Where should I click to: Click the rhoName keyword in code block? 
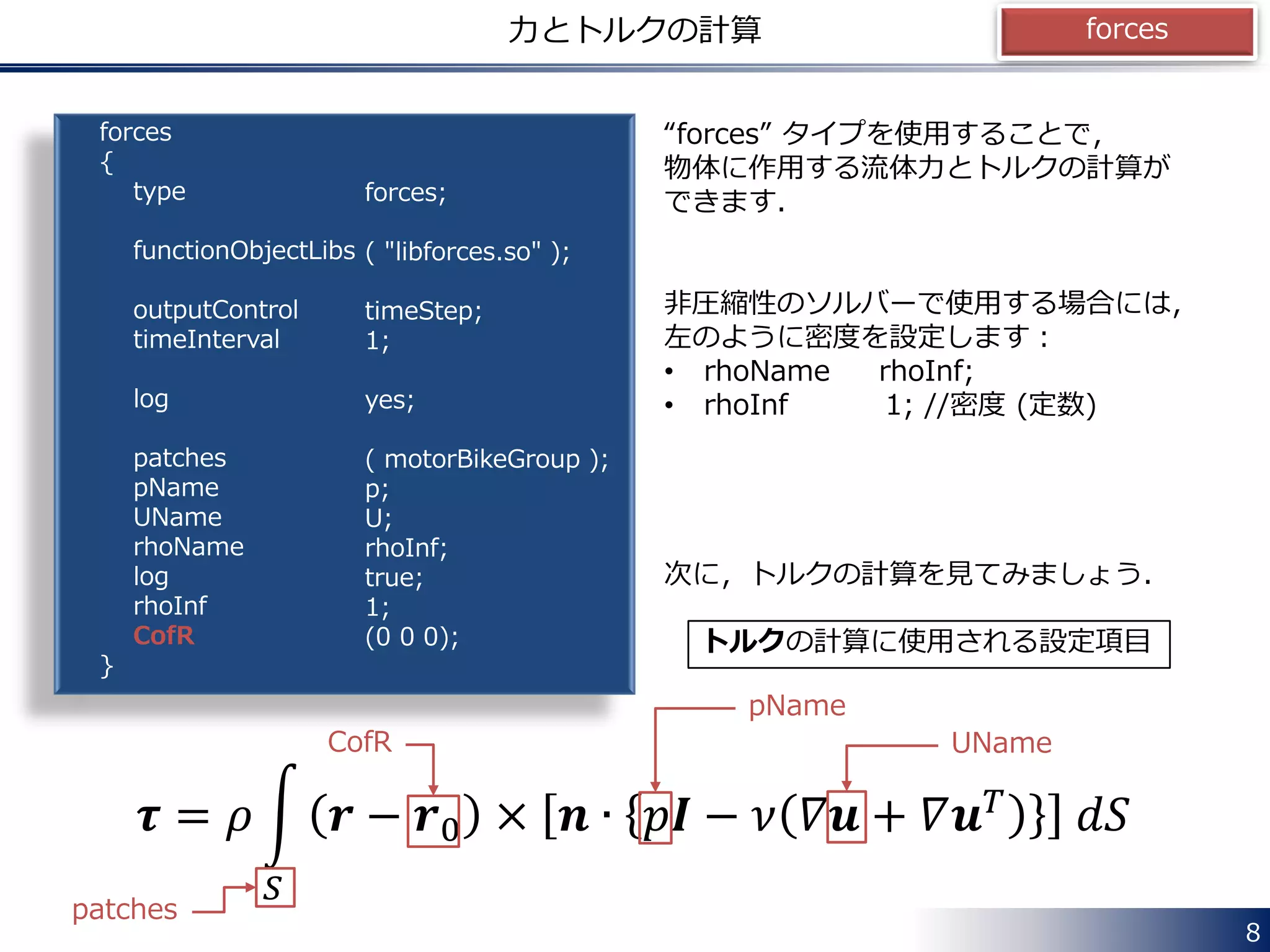(x=189, y=547)
